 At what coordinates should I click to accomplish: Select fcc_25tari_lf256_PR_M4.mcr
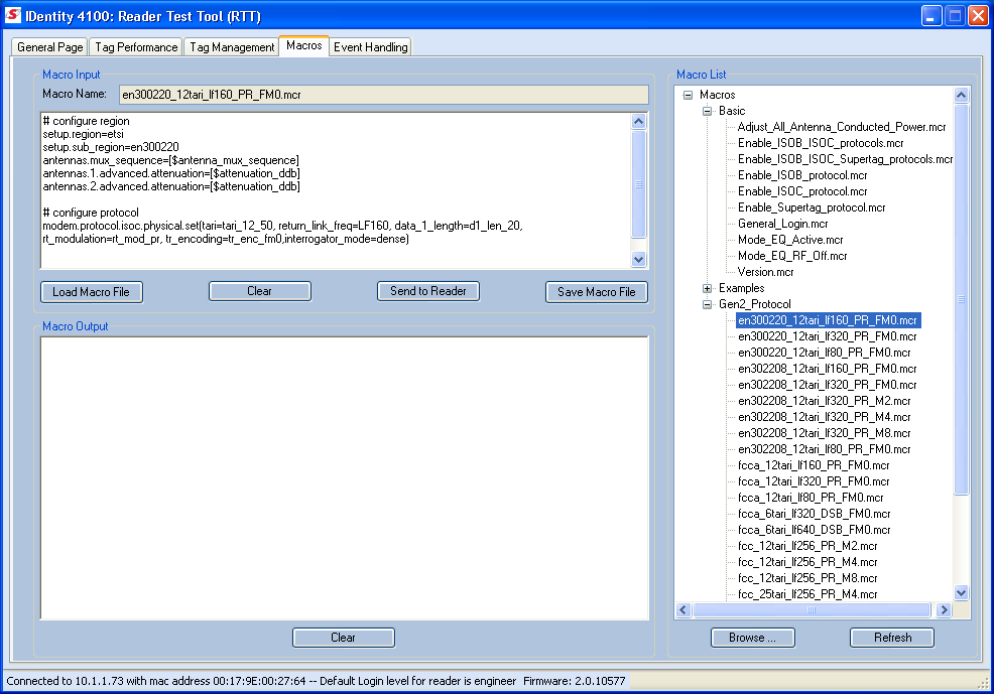pos(808,594)
